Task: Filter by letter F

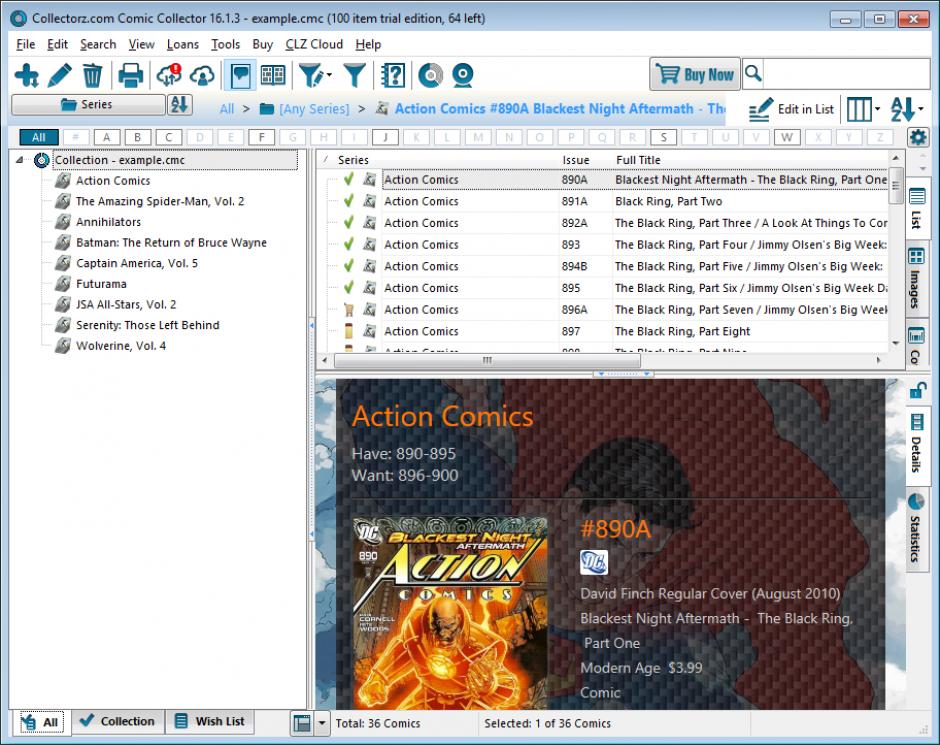Action: click(x=262, y=137)
